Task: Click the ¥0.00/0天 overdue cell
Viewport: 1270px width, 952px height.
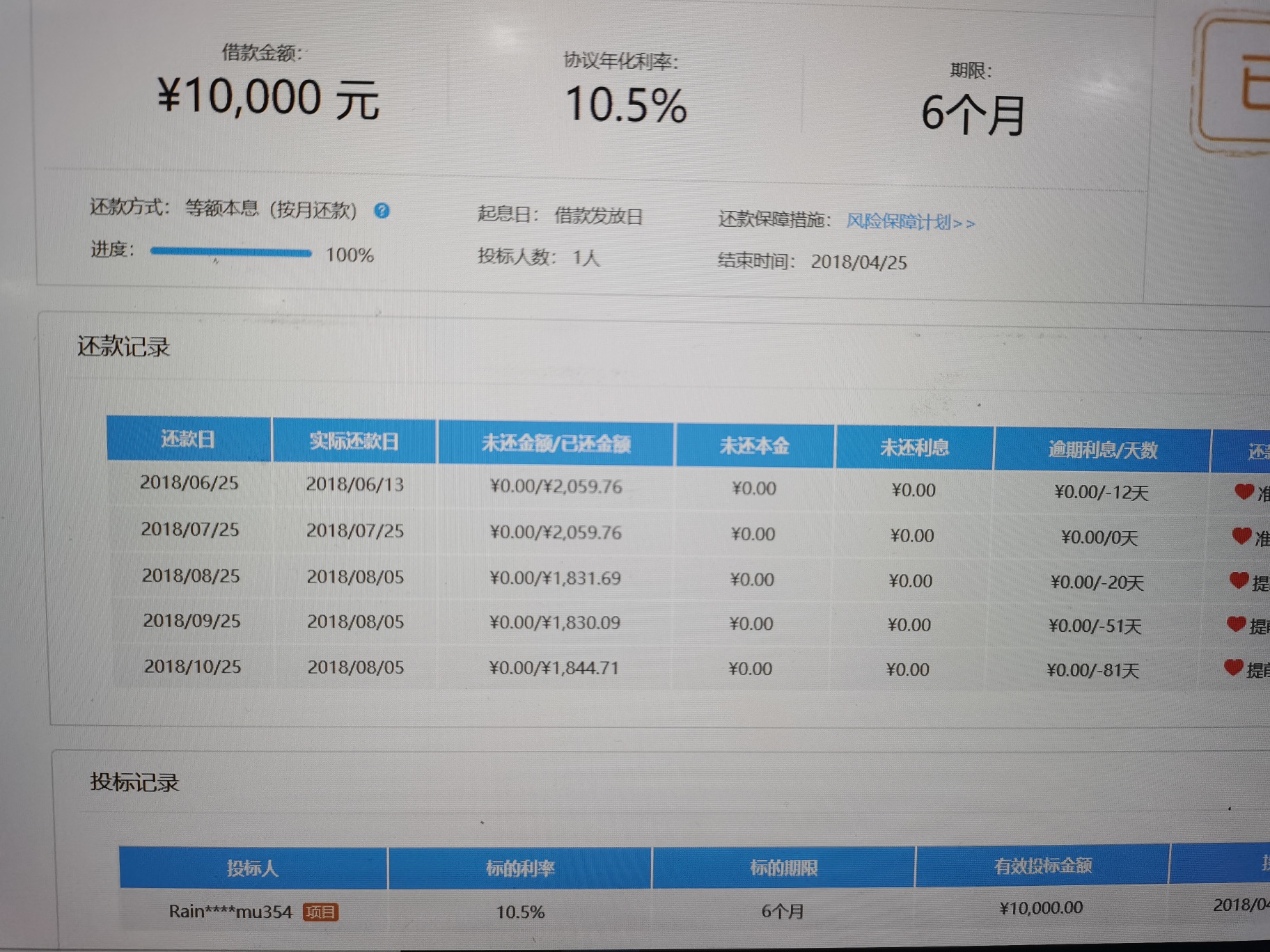Action: point(1099,537)
